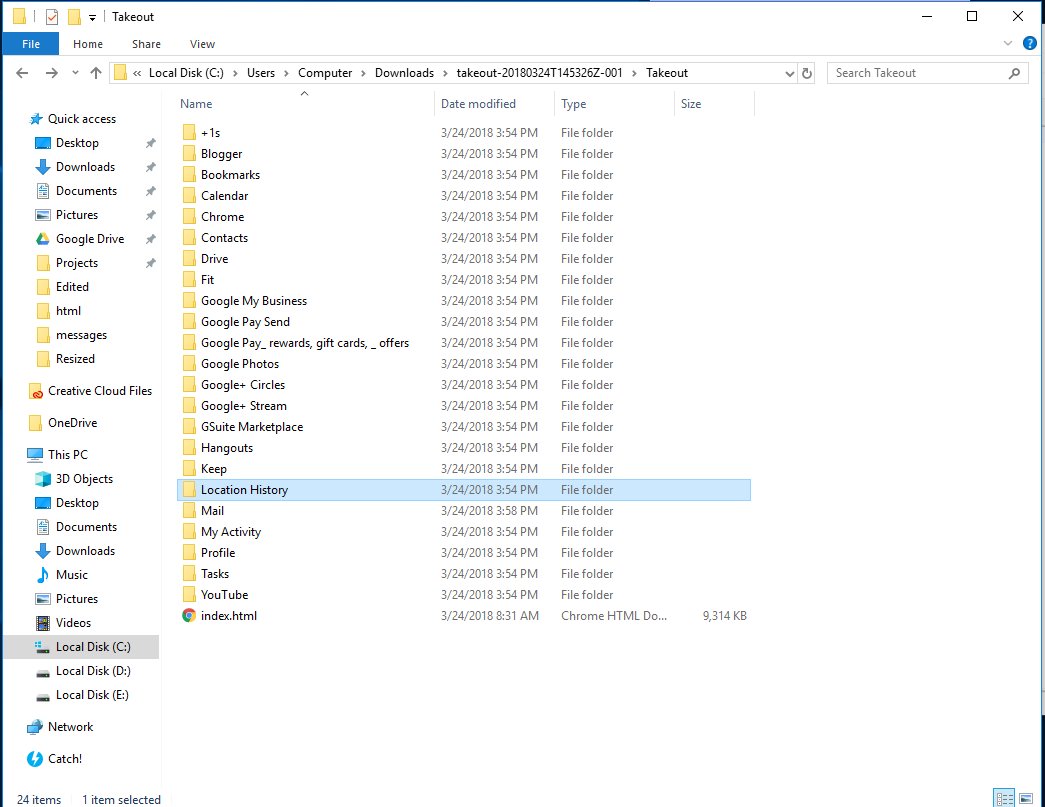Select the My Activity folder
Screen dimensions: 1045x807
click(231, 532)
